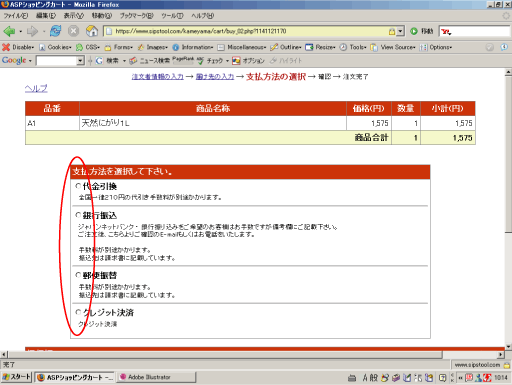Click the PageRank indicator
The height and width of the screenshot is (385, 512).
(183, 59)
